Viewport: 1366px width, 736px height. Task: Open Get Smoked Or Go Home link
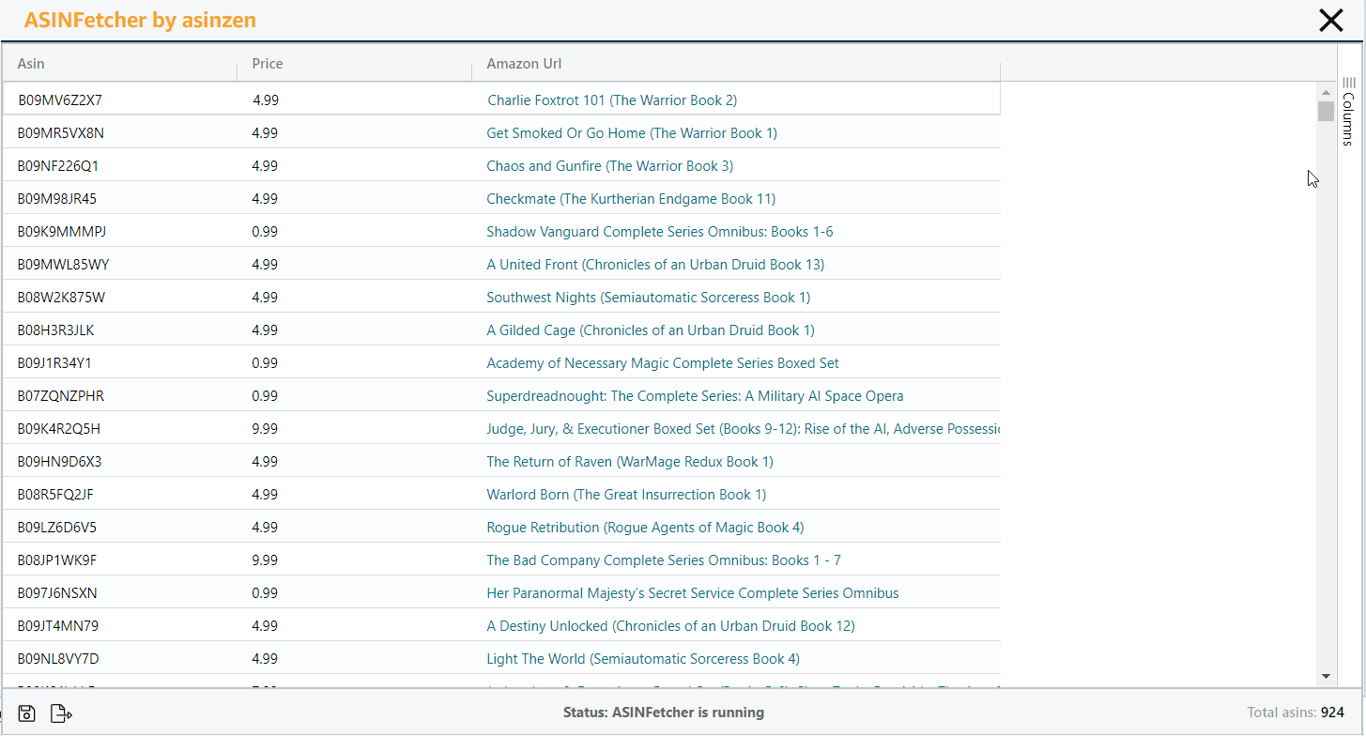(632, 133)
